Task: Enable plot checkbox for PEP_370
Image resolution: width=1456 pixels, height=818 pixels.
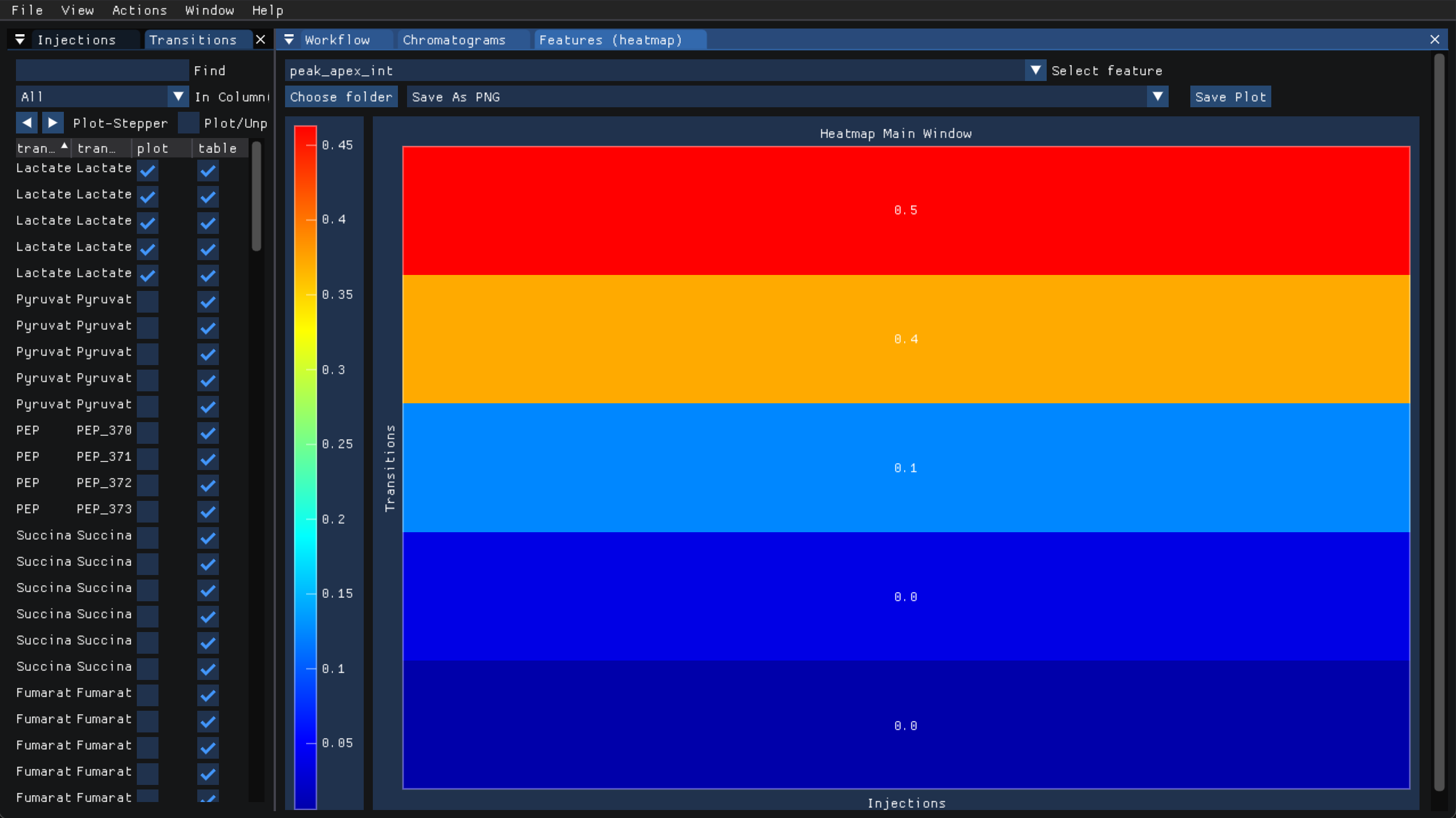Action: [x=148, y=432]
